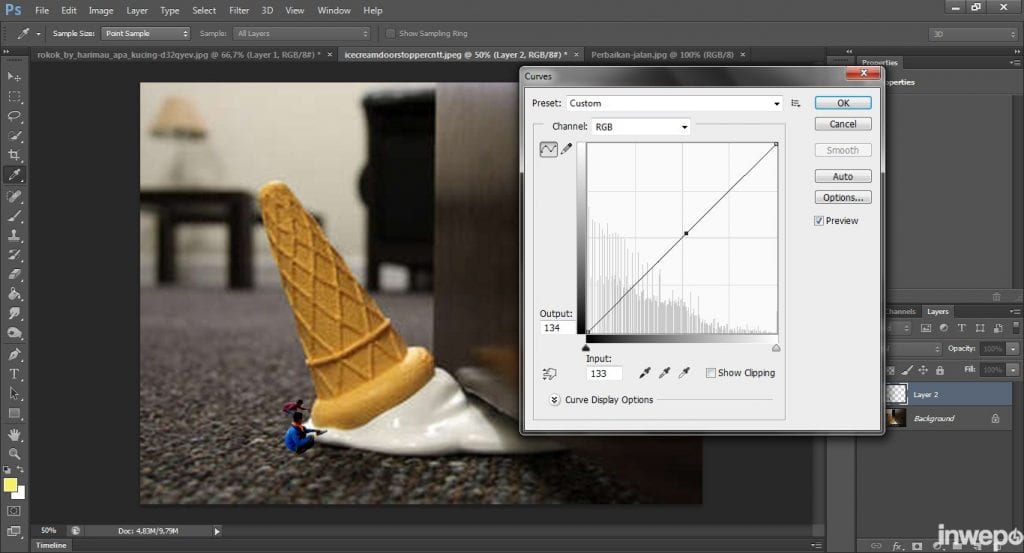This screenshot has width=1024, height=553.
Task: Select the black point eyedropper in Curves
Action: (x=645, y=373)
